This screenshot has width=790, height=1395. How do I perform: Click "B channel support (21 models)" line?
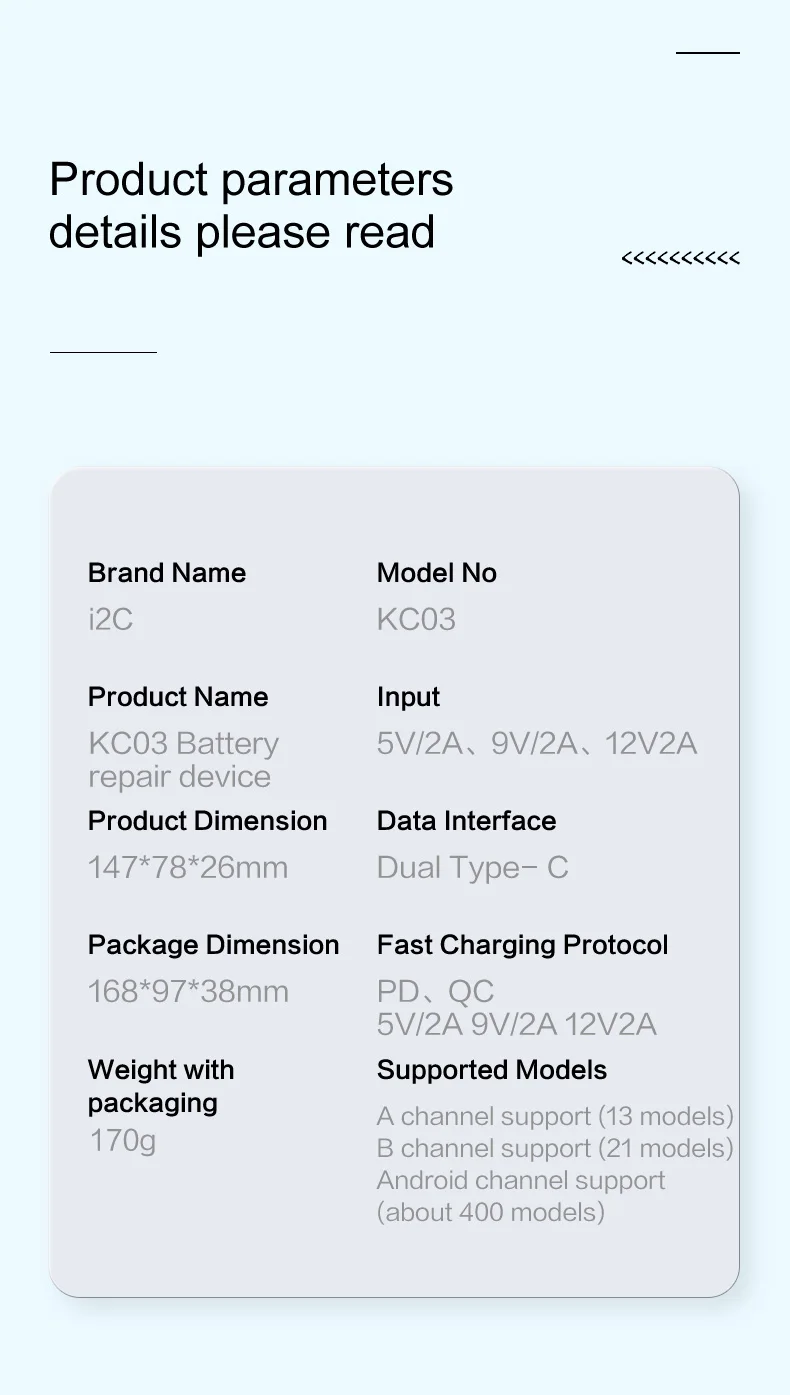(x=555, y=1148)
